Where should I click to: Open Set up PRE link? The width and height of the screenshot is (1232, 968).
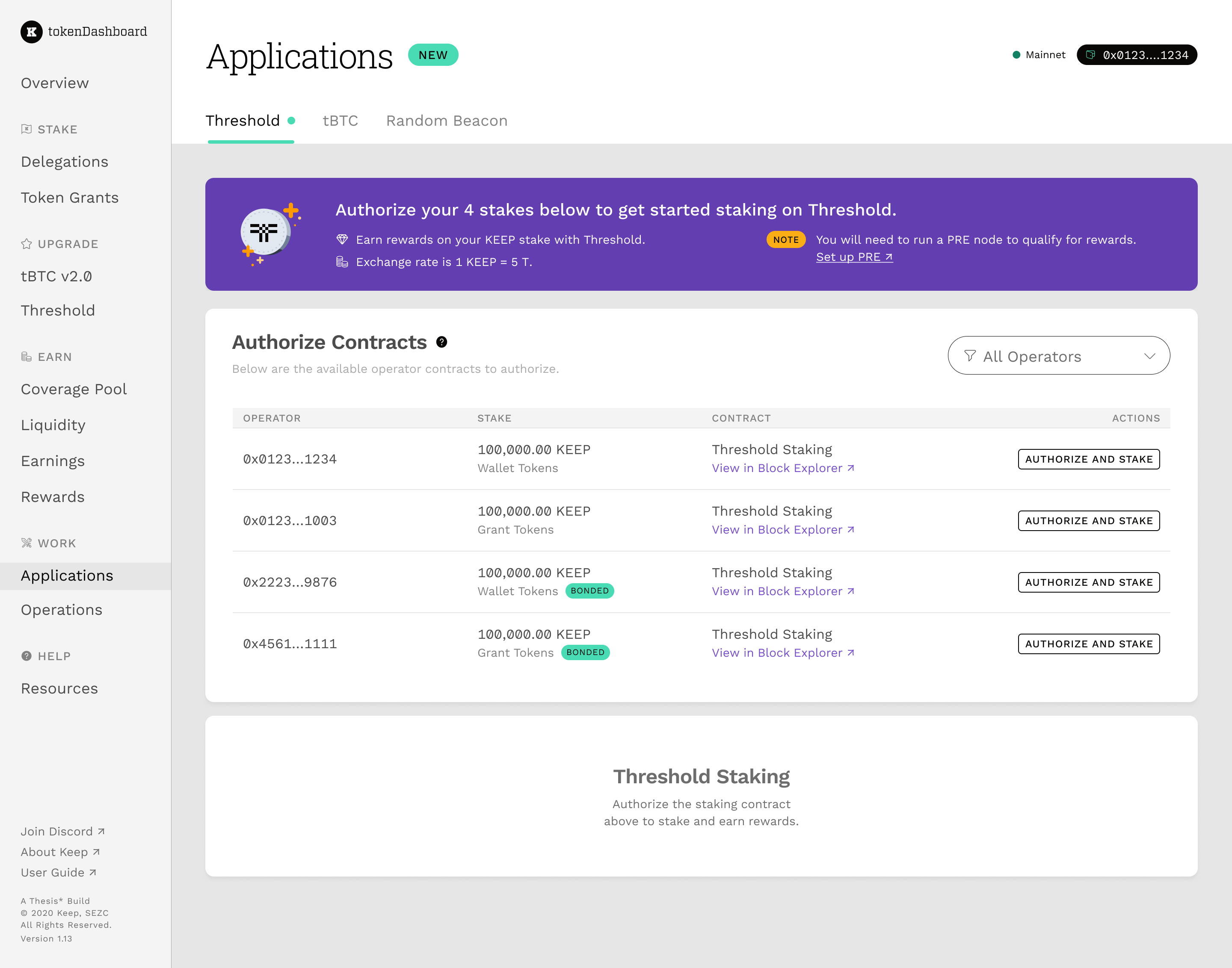coord(854,257)
